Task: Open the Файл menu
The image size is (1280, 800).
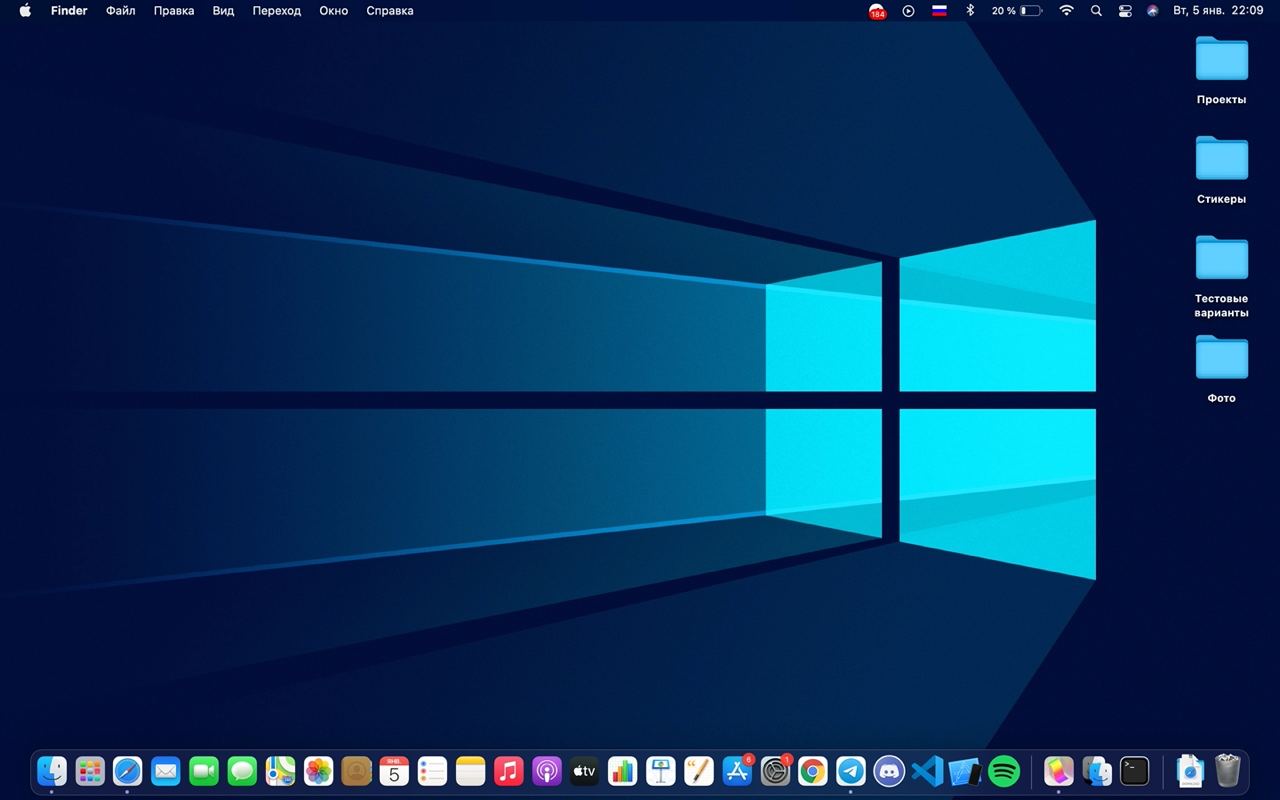Action: click(x=120, y=11)
